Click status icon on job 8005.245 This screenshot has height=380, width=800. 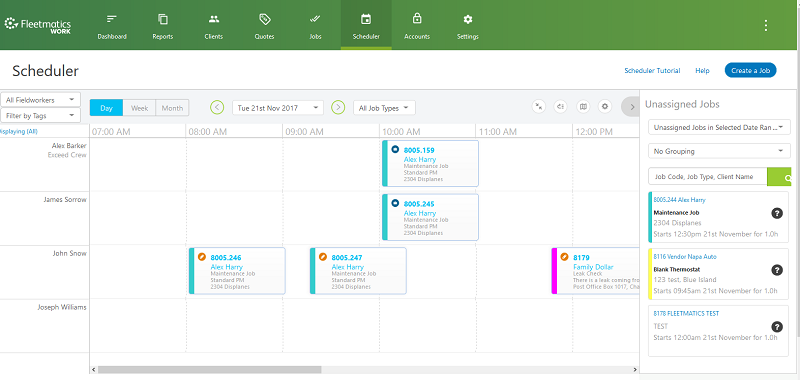point(395,203)
